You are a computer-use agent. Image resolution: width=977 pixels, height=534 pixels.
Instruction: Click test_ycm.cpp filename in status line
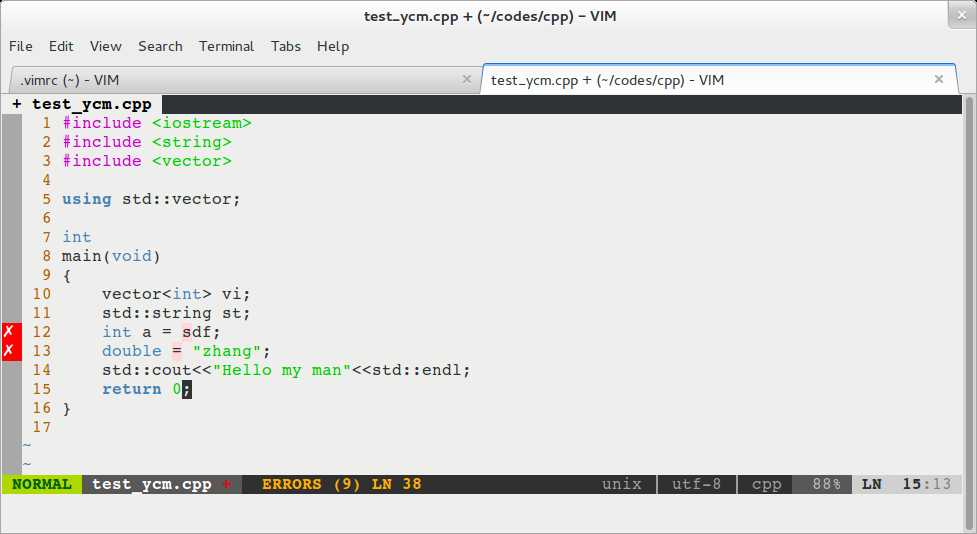click(x=152, y=484)
